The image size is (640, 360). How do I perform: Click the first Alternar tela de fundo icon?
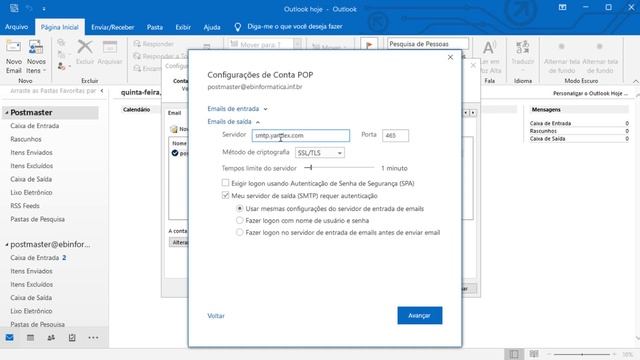click(562, 47)
